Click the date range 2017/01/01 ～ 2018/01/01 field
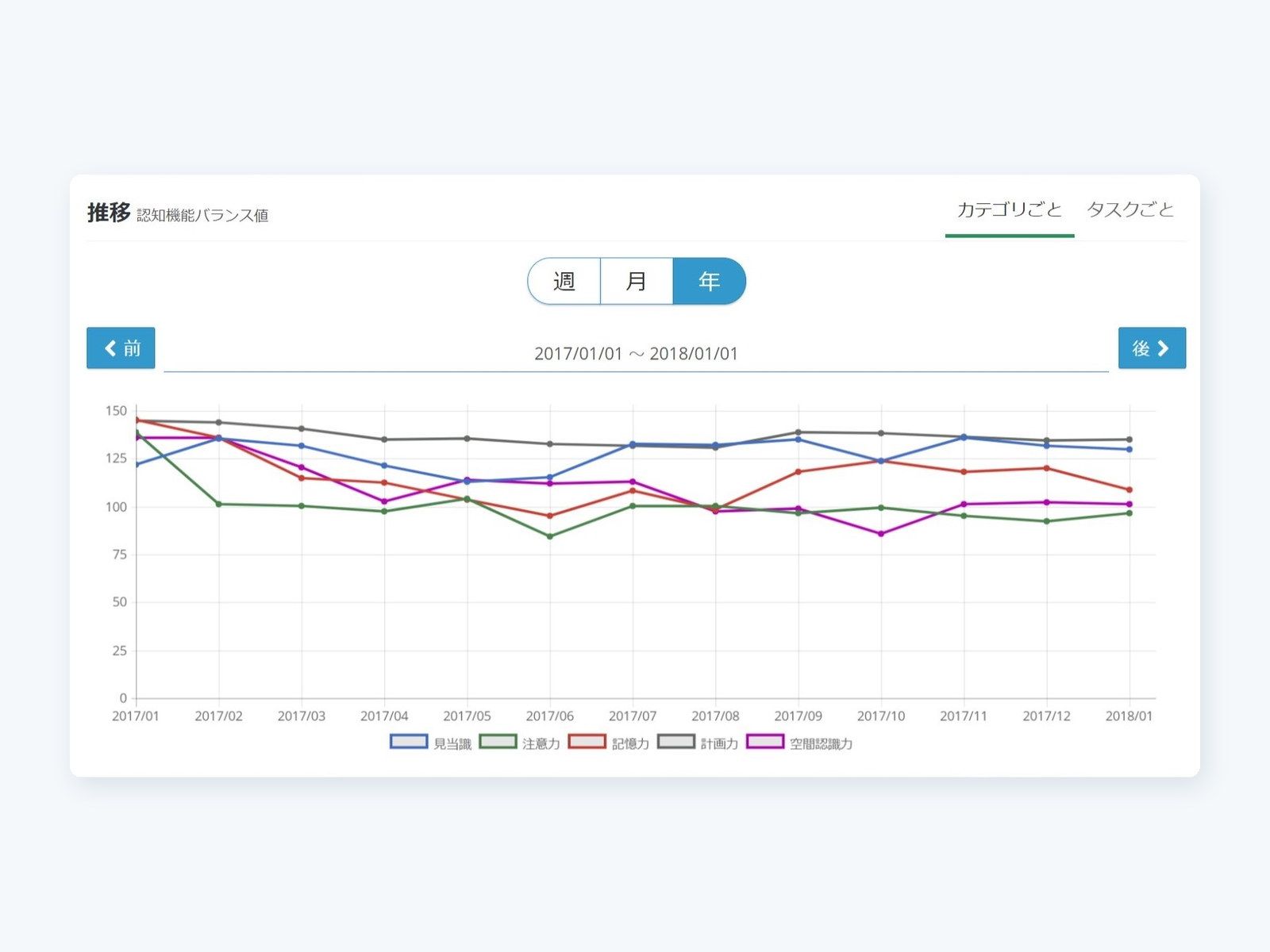This screenshot has height=952, width=1270. pyautogui.click(x=636, y=354)
